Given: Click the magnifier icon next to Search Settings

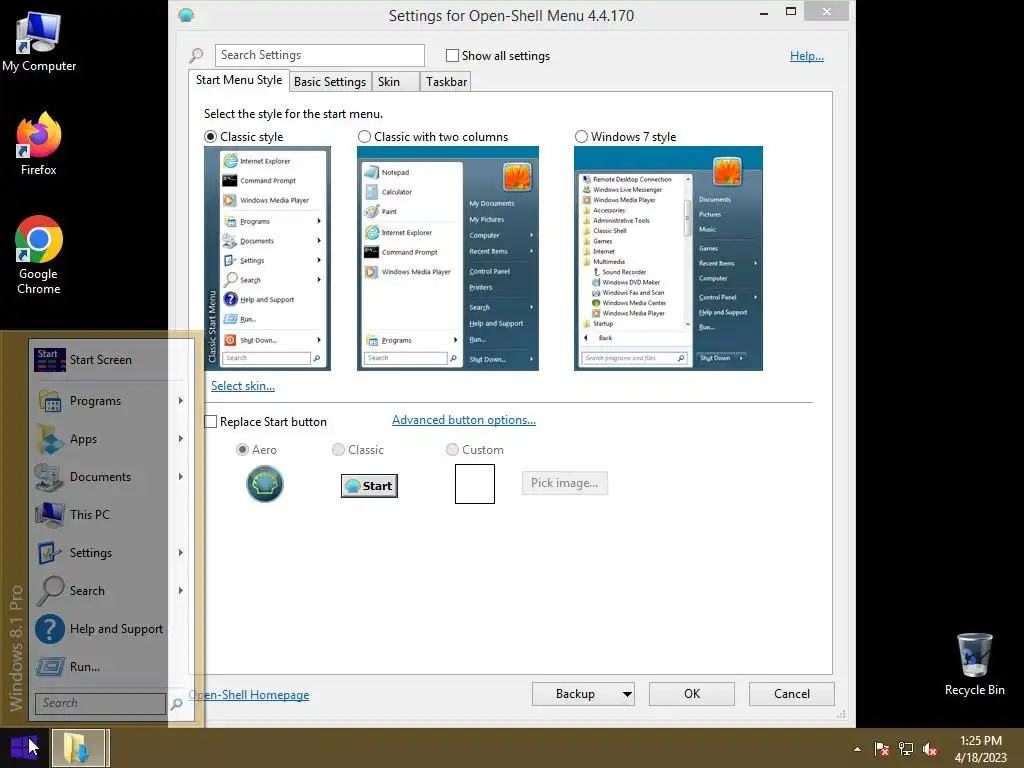Looking at the screenshot, I should [x=196, y=56].
